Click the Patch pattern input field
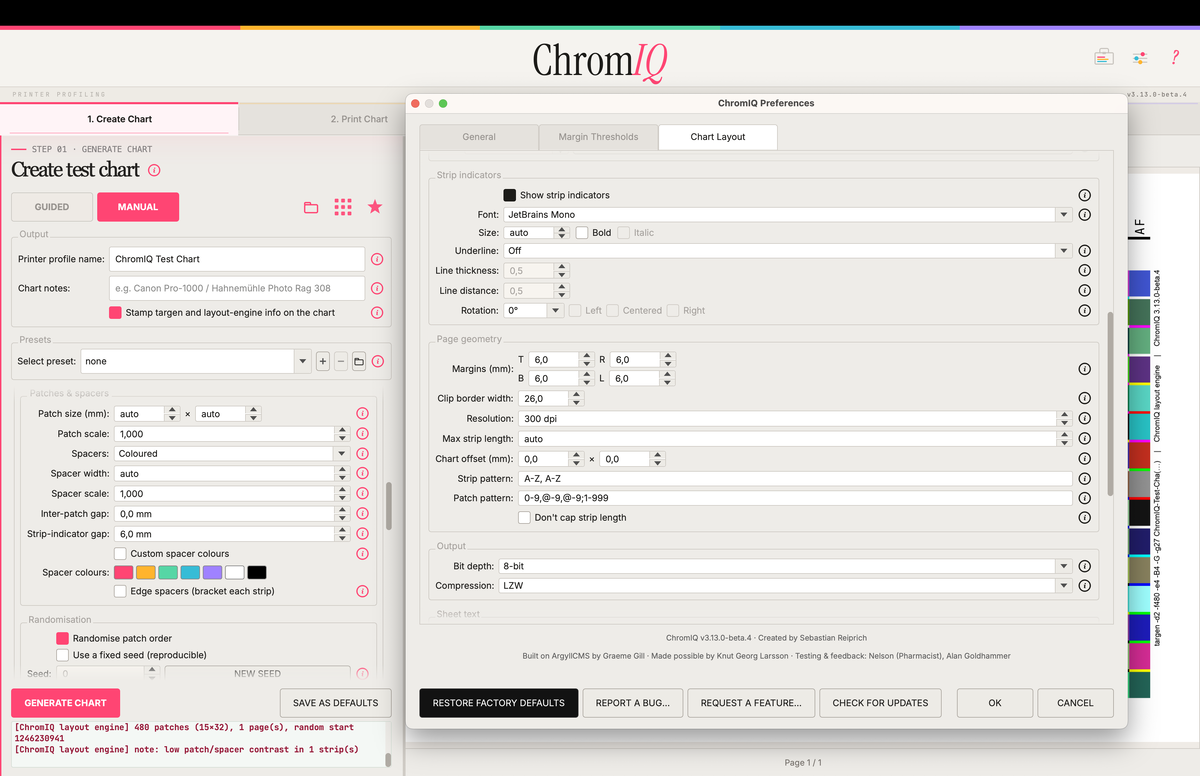 (795, 498)
